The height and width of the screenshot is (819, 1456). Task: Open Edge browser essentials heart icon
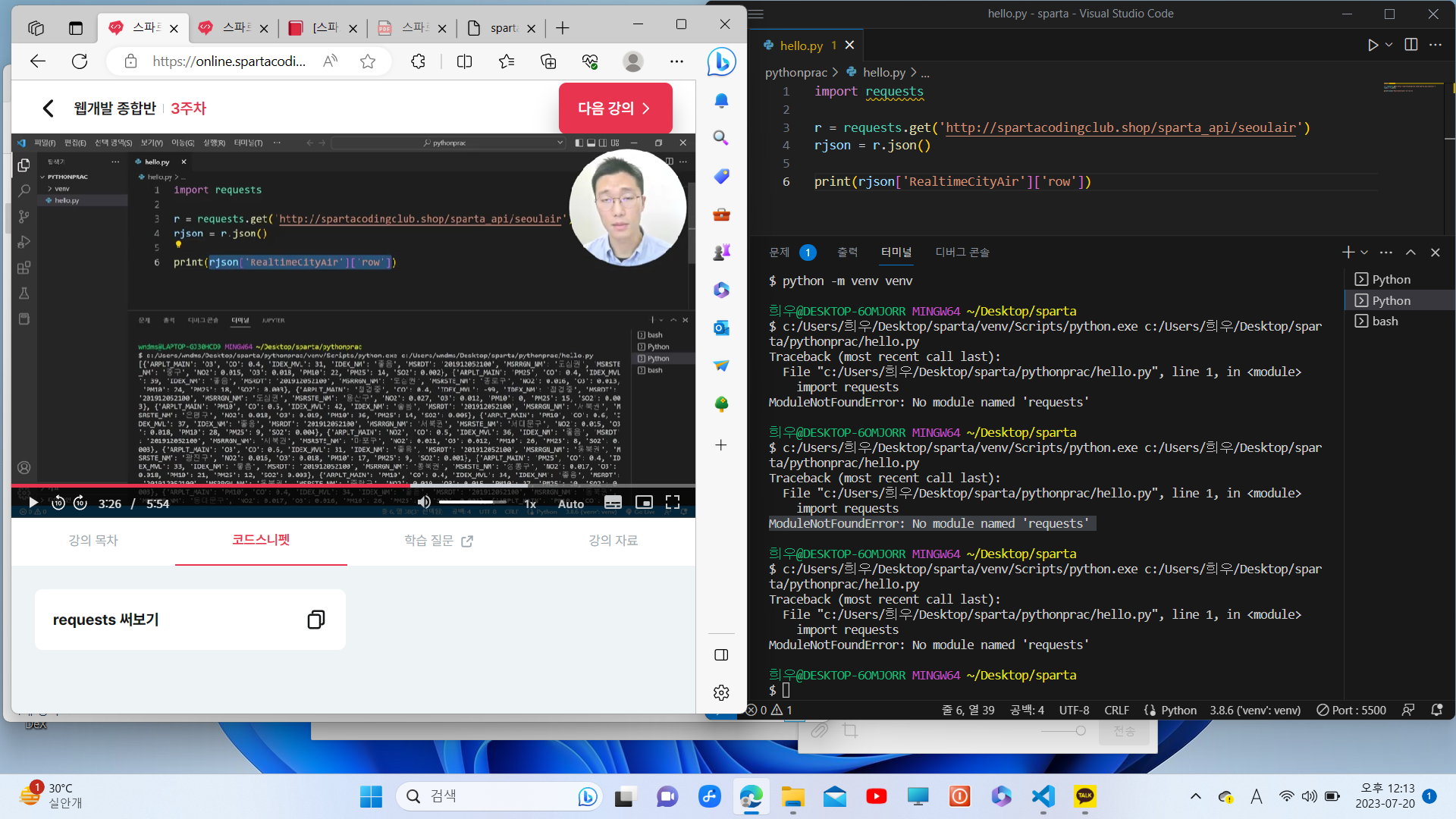[590, 61]
